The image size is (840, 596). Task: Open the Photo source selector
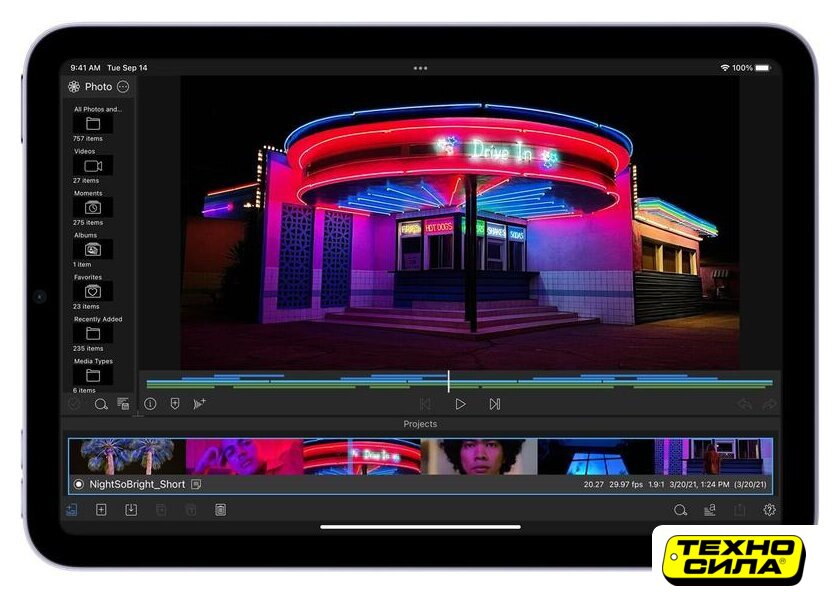click(x=91, y=87)
